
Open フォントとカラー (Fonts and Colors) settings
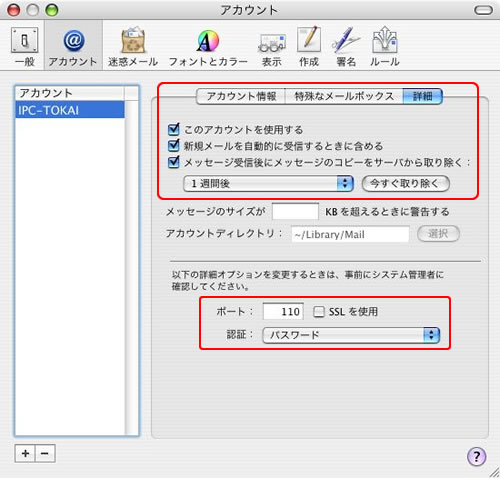[x=208, y=47]
